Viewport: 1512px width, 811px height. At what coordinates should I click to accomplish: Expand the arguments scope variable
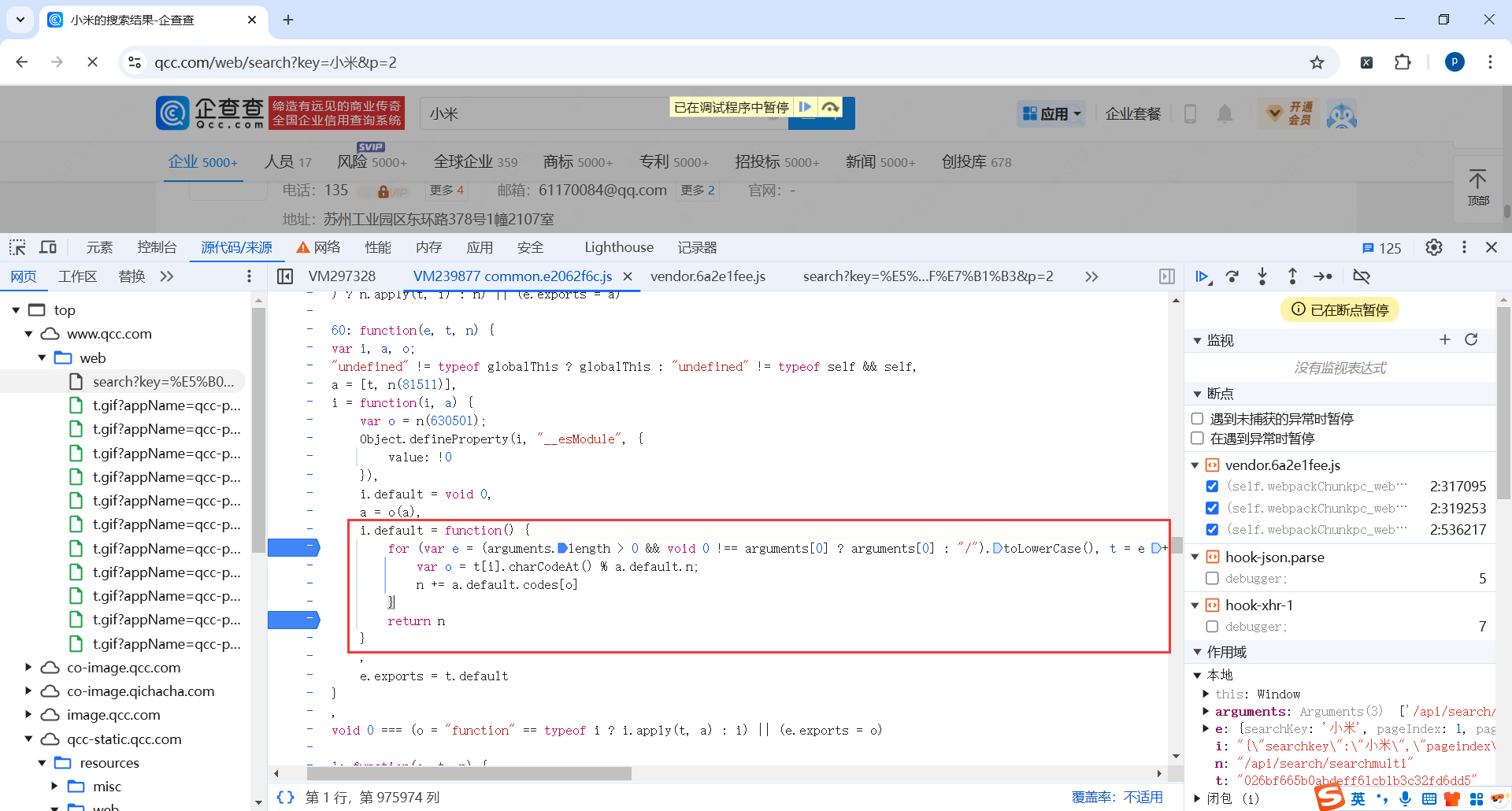[x=1206, y=712]
